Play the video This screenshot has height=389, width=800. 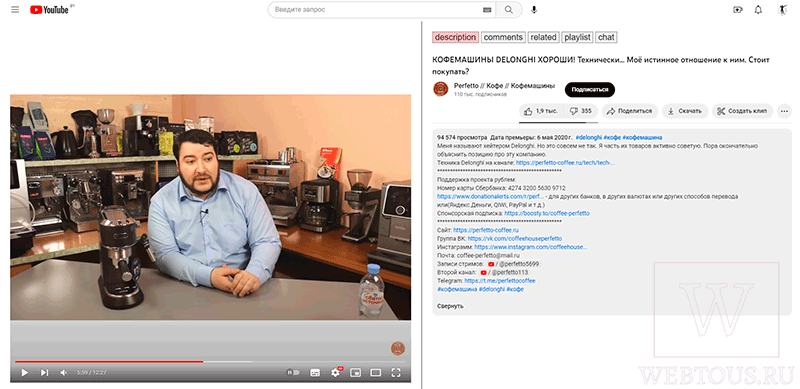pyautogui.click(x=24, y=373)
